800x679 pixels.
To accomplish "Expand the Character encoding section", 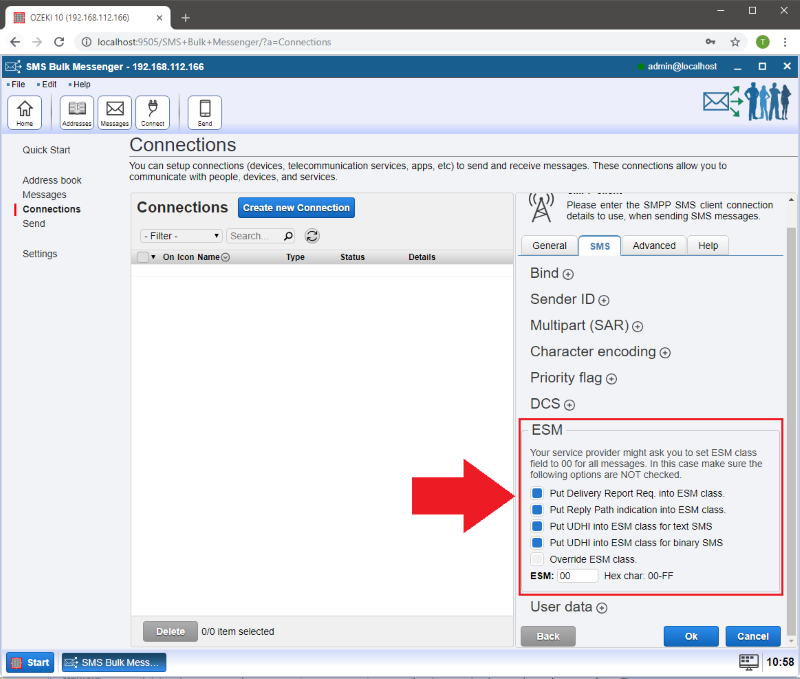I will tap(665, 353).
